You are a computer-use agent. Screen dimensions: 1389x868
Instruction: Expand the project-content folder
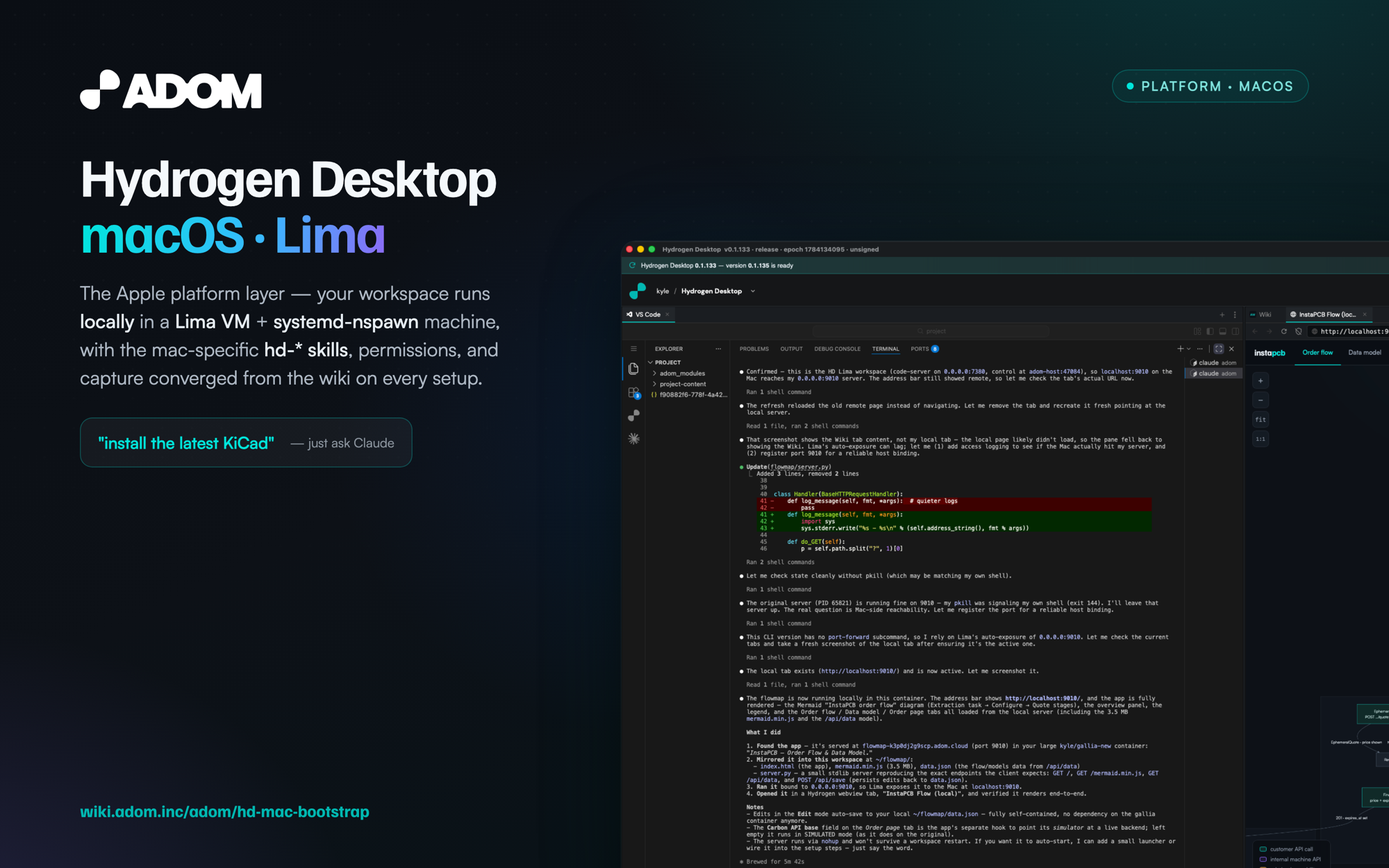[679, 384]
